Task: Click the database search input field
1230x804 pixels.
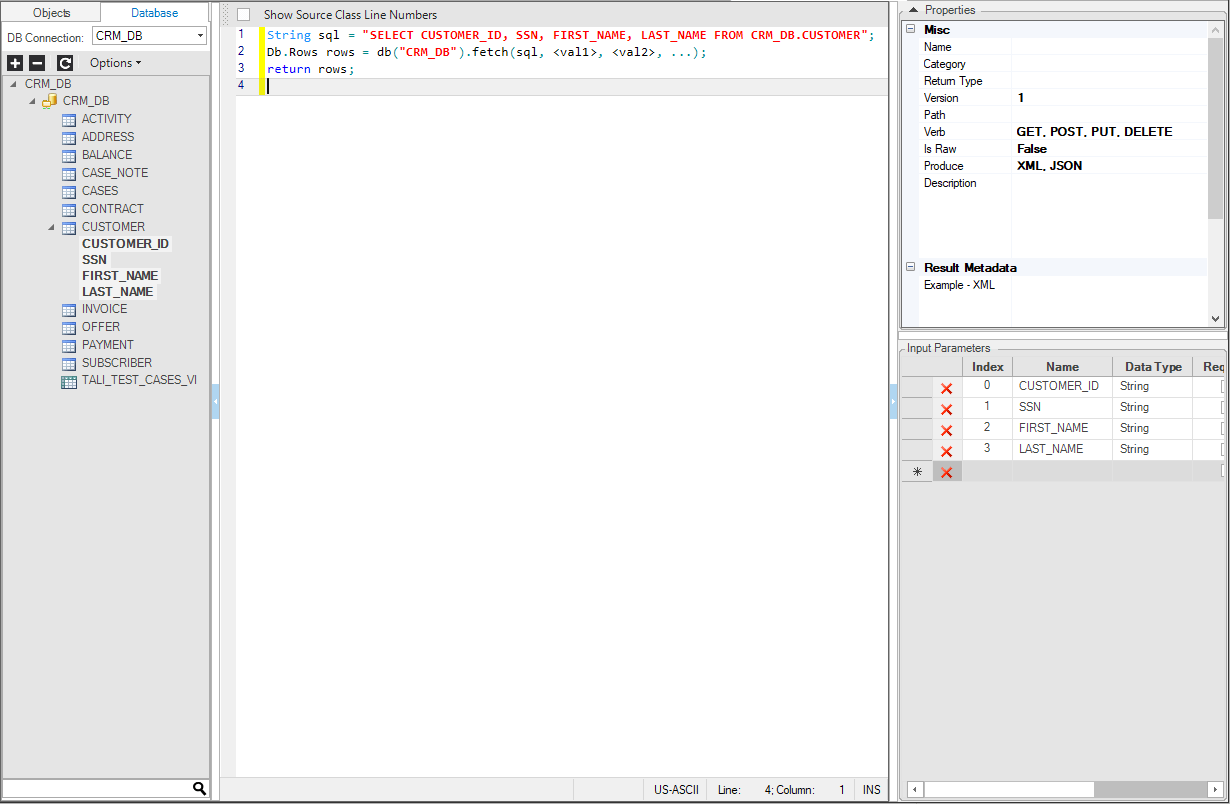Action: [95, 788]
